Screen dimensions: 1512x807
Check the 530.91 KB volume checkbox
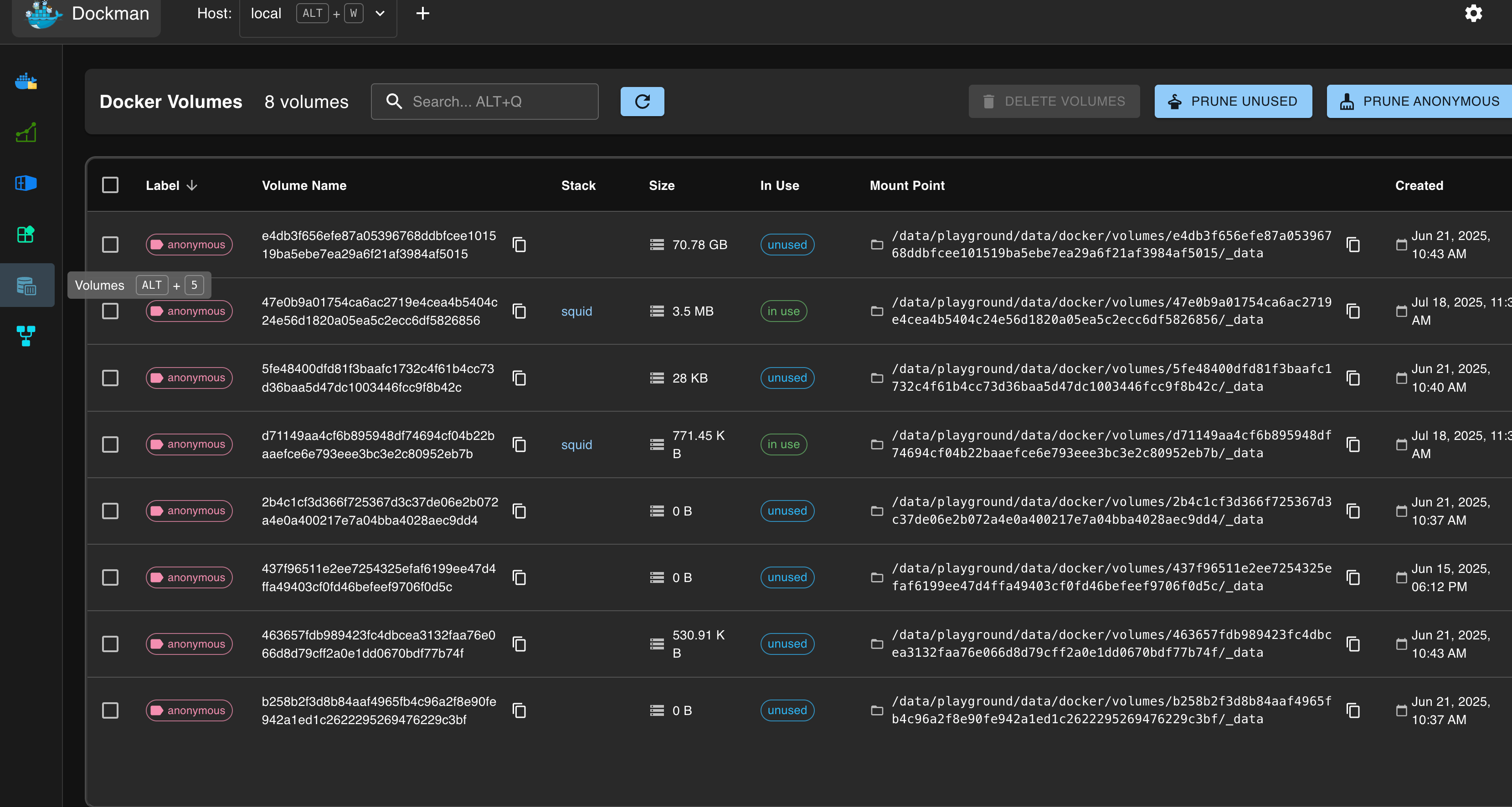point(110,644)
